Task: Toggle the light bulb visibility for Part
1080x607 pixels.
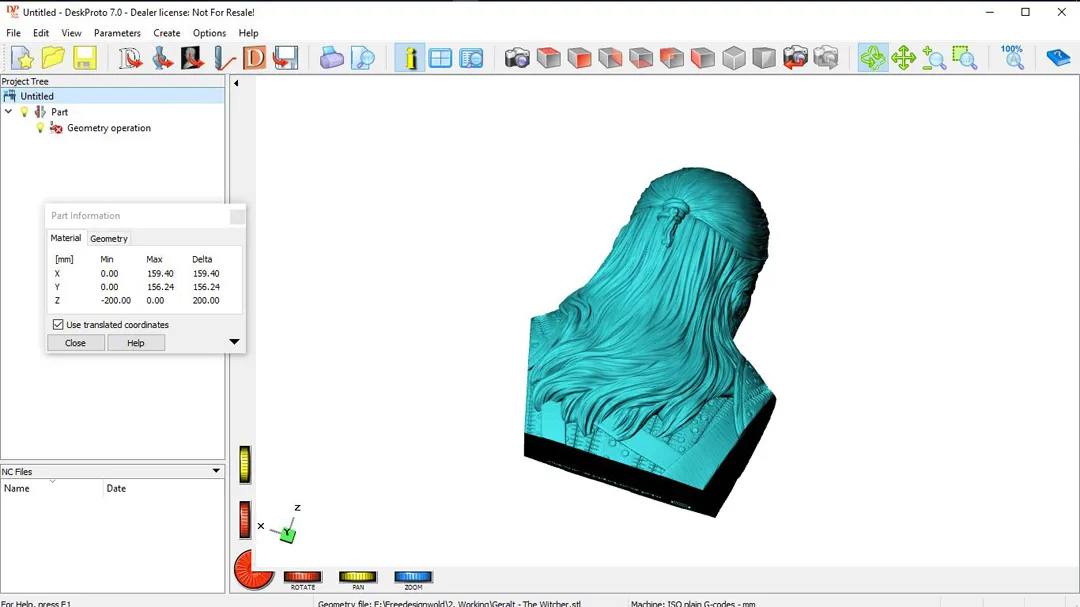Action: coord(25,112)
